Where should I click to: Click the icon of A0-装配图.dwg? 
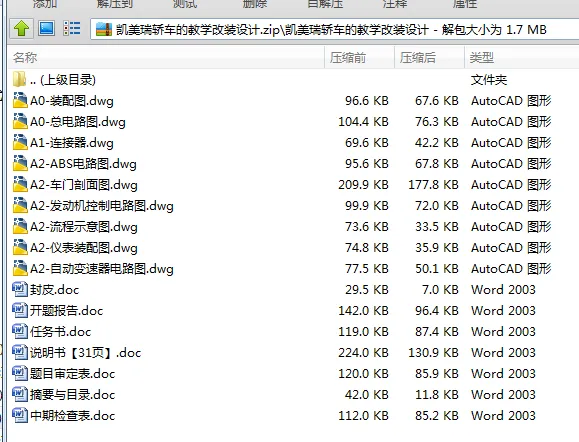(20, 100)
